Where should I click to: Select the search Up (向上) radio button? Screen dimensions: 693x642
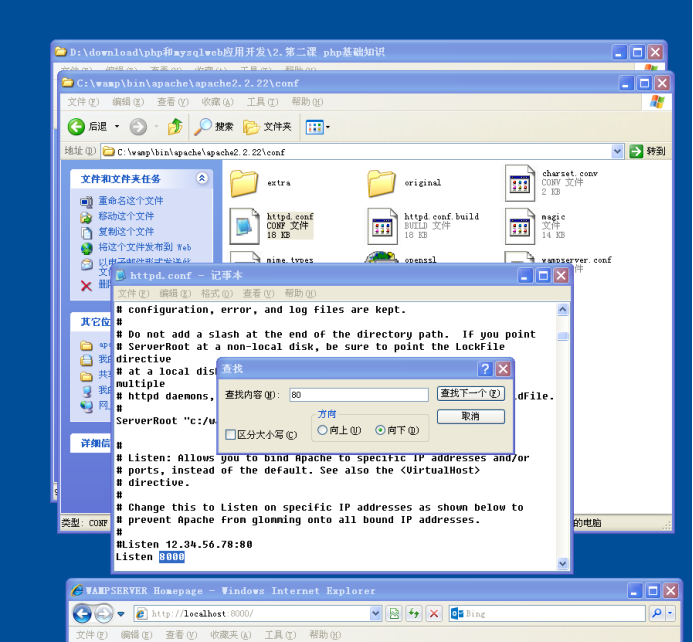[322, 430]
